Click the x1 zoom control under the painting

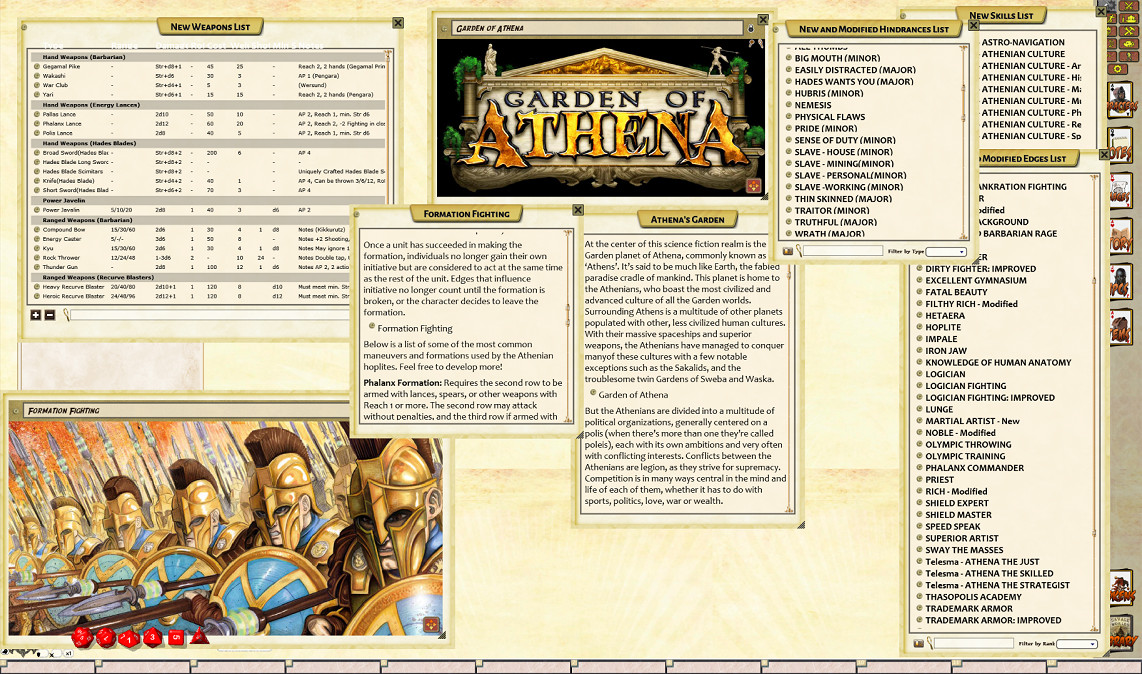click(68, 653)
